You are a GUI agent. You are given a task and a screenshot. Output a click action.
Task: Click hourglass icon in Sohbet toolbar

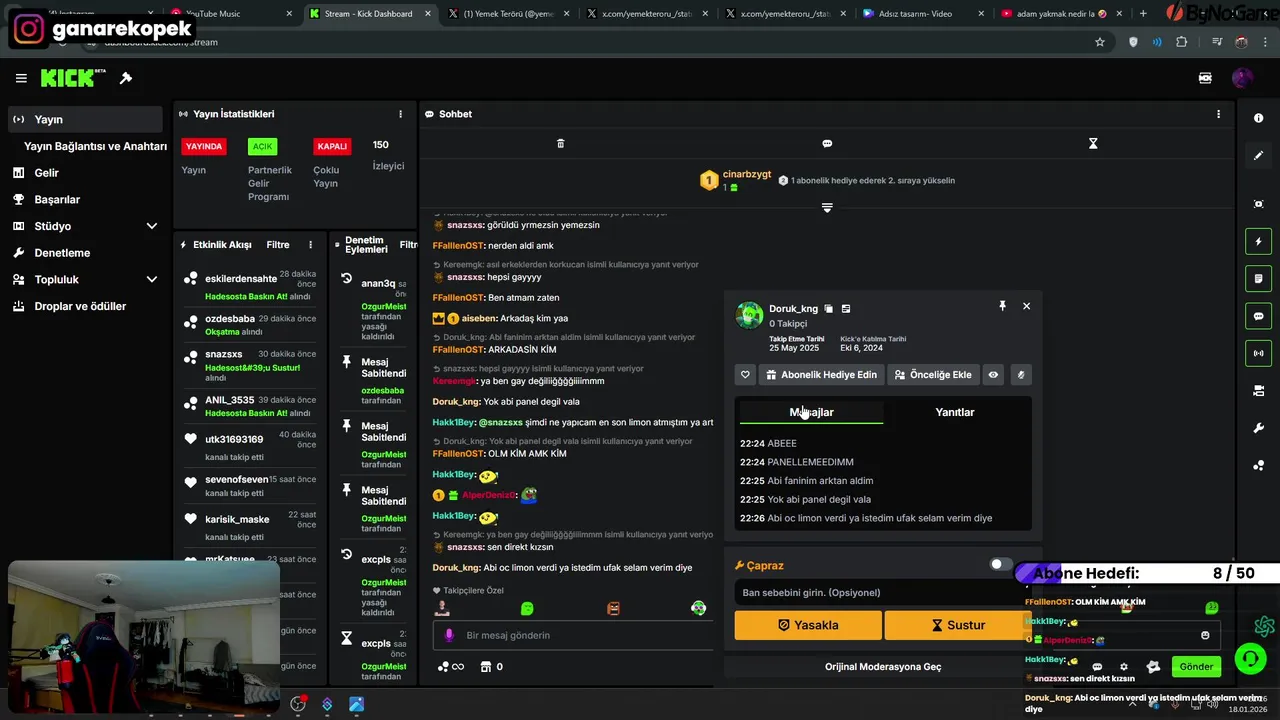(x=1093, y=143)
